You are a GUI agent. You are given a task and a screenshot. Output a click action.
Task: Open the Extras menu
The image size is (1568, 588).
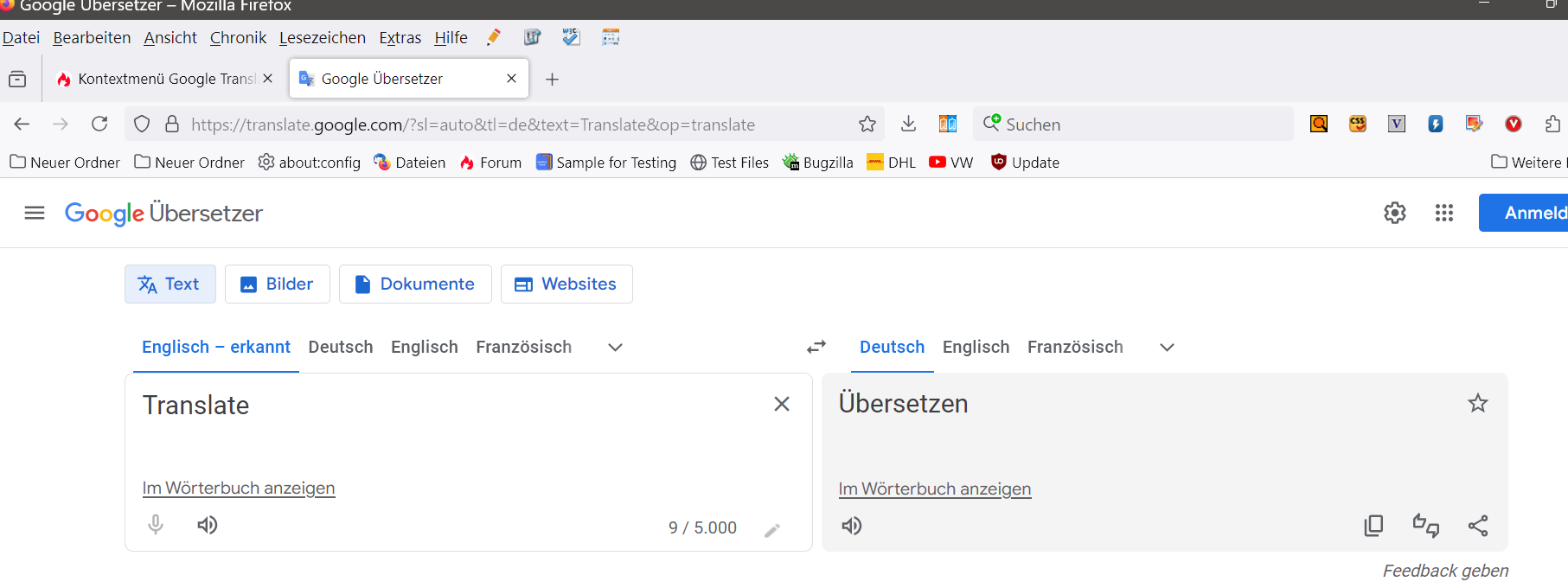click(400, 37)
